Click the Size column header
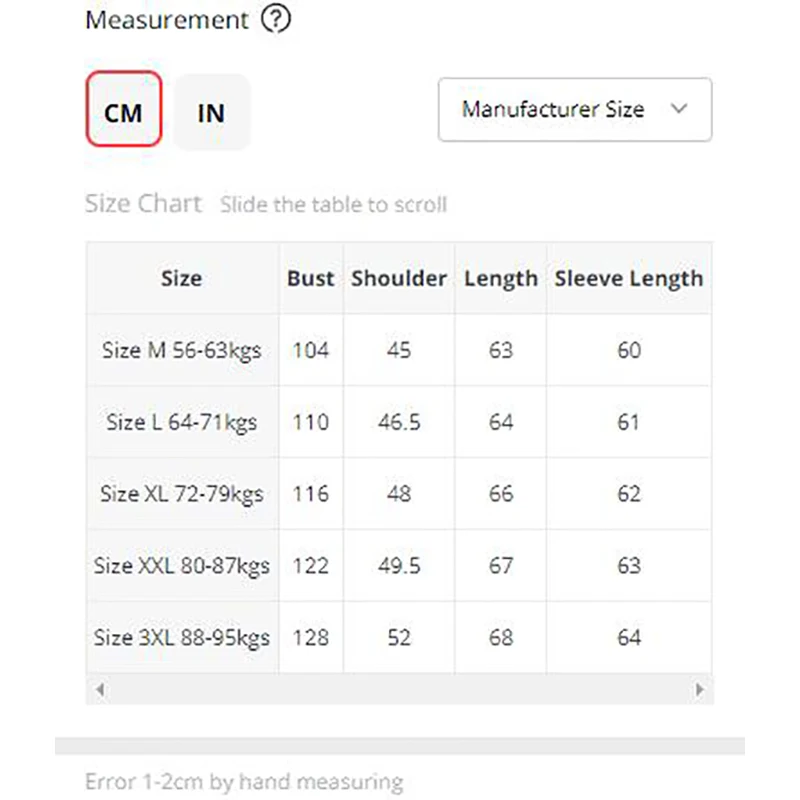 (181, 279)
